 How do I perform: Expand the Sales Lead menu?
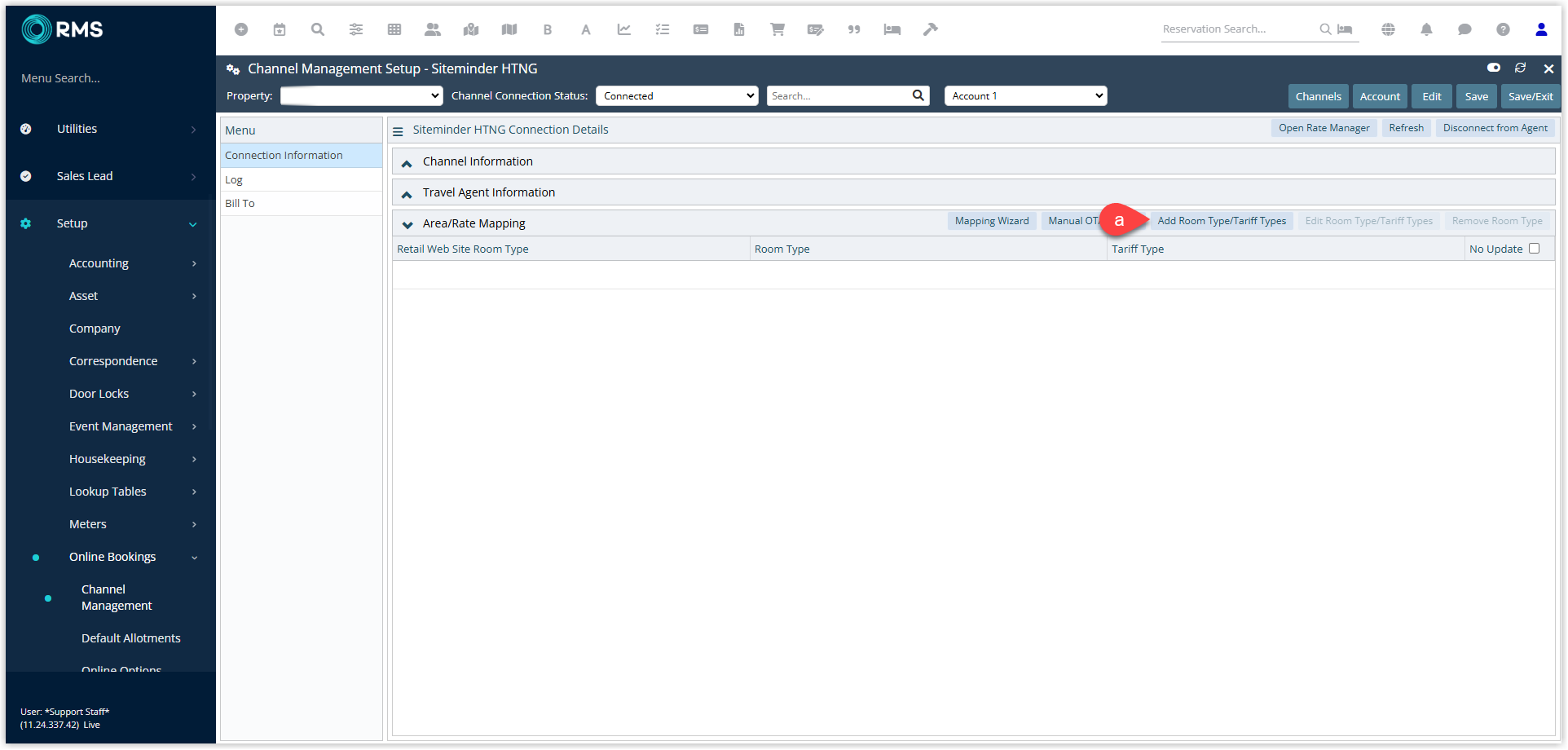[110, 176]
